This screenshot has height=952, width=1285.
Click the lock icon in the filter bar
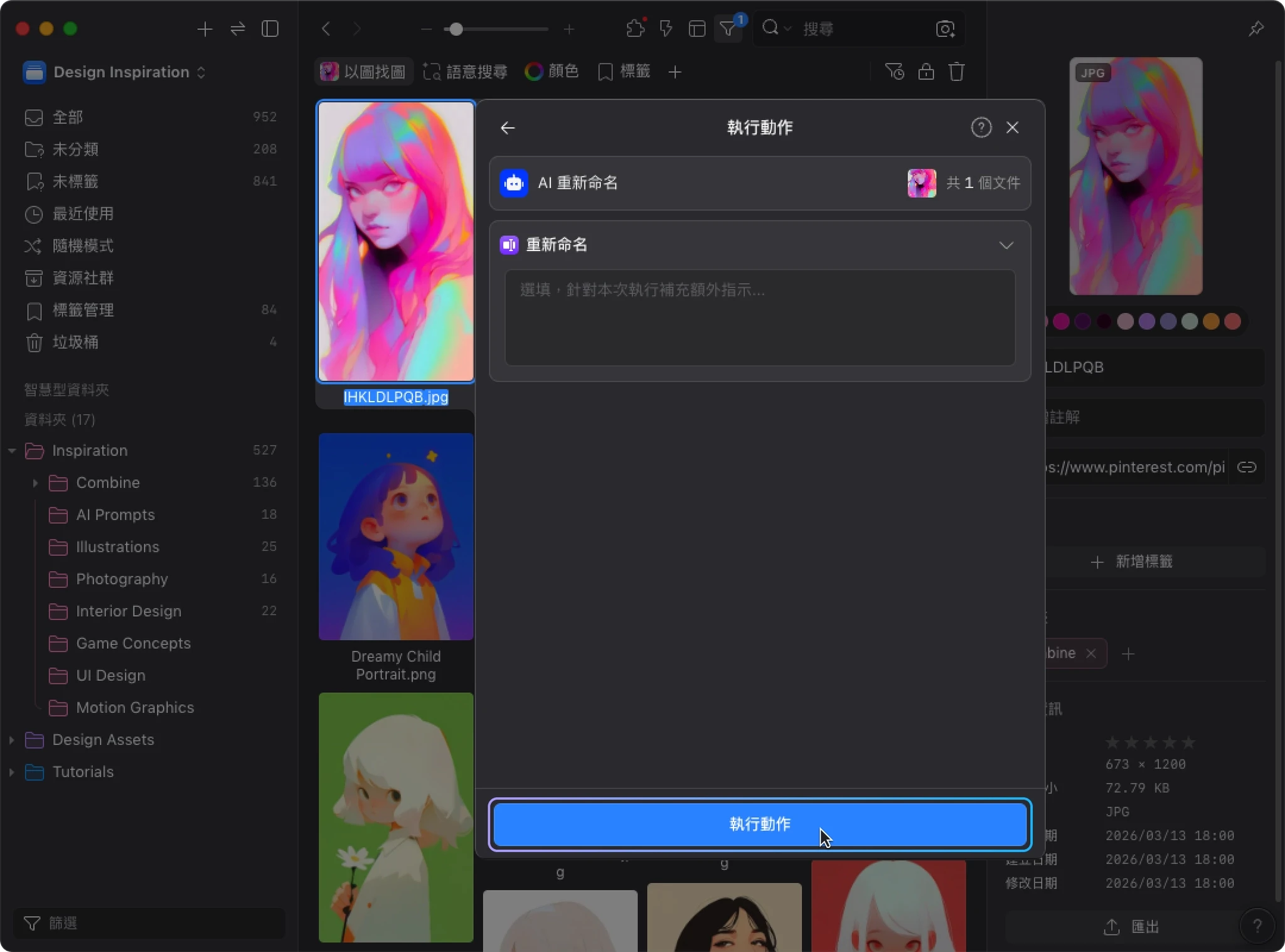coord(925,72)
